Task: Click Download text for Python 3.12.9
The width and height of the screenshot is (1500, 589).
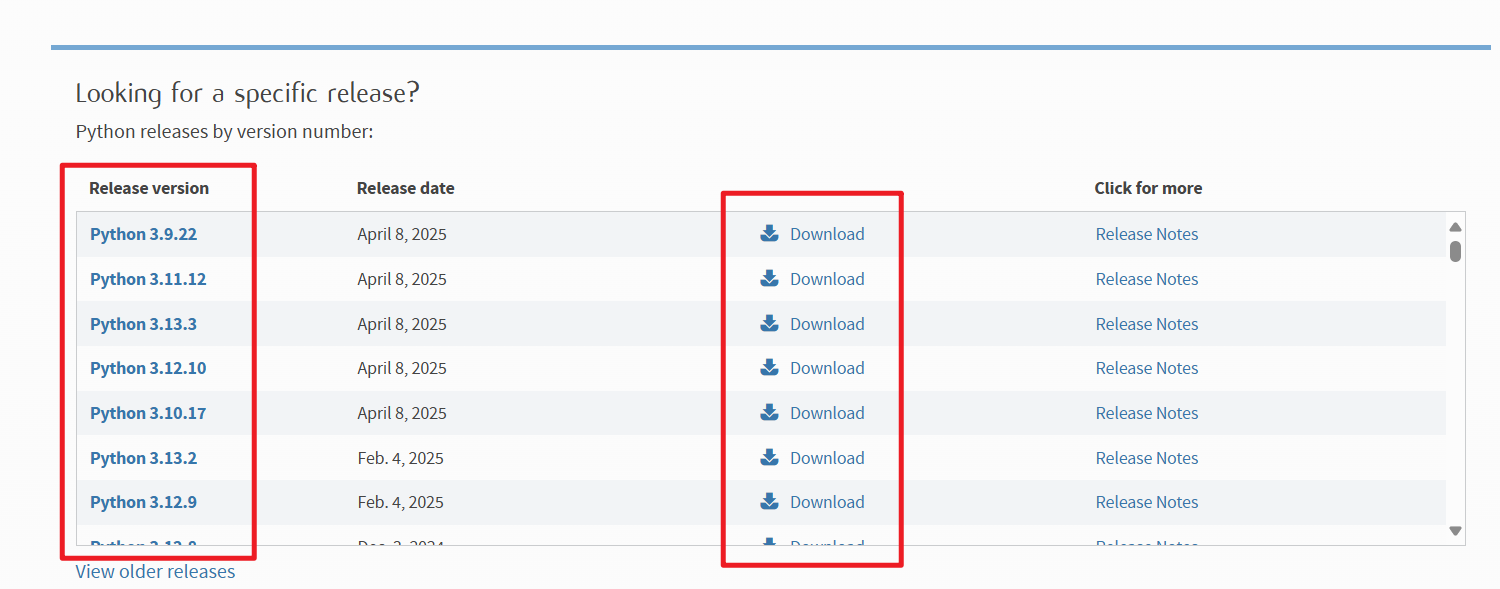Action: point(827,502)
